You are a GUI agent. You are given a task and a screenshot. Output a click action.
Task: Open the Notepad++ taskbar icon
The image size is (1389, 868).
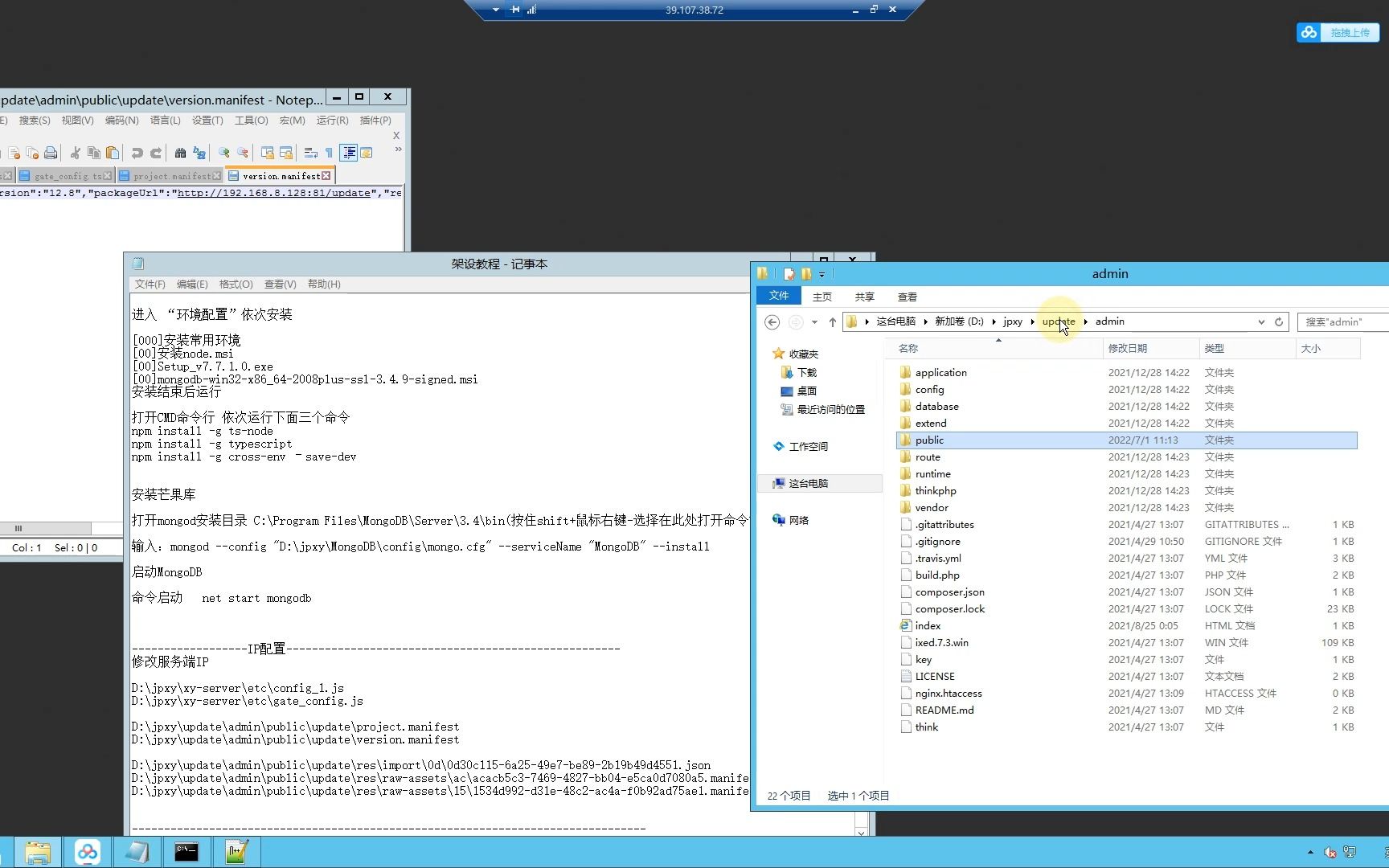(x=236, y=852)
